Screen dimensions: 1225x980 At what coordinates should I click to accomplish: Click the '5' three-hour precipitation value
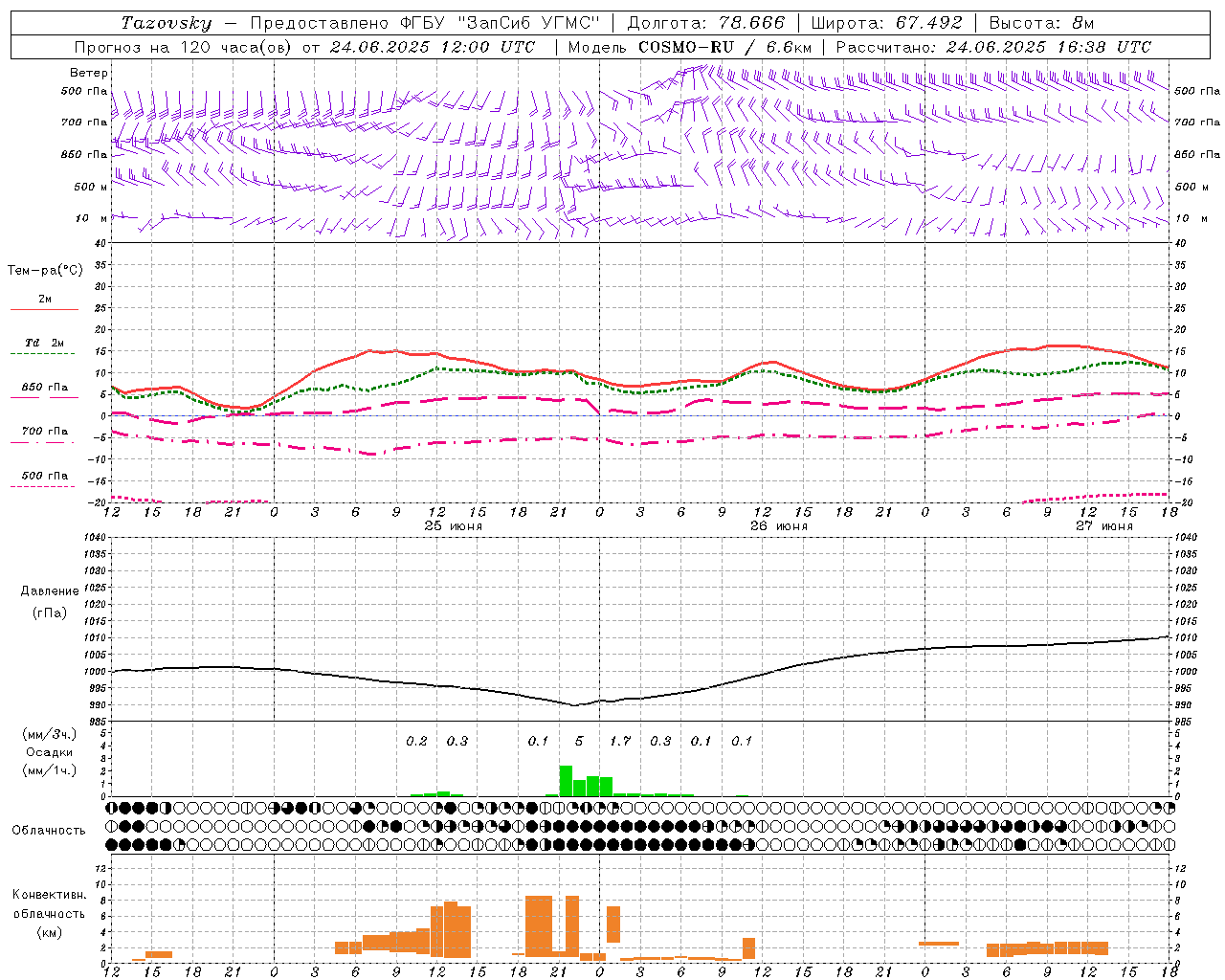point(579,741)
